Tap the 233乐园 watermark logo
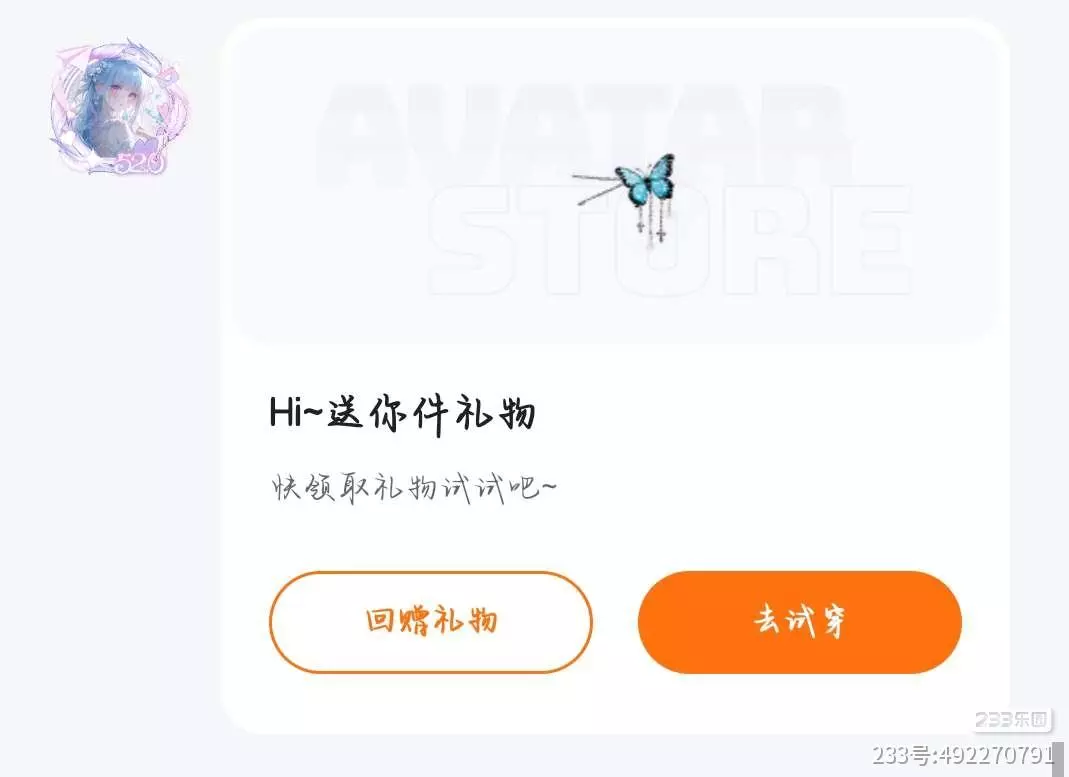This screenshot has width=1069, height=777. [x=1011, y=720]
